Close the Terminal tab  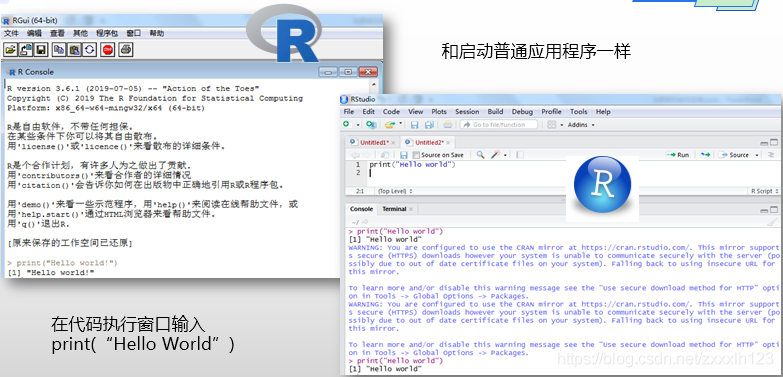pyautogui.click(x=411, y=209)
